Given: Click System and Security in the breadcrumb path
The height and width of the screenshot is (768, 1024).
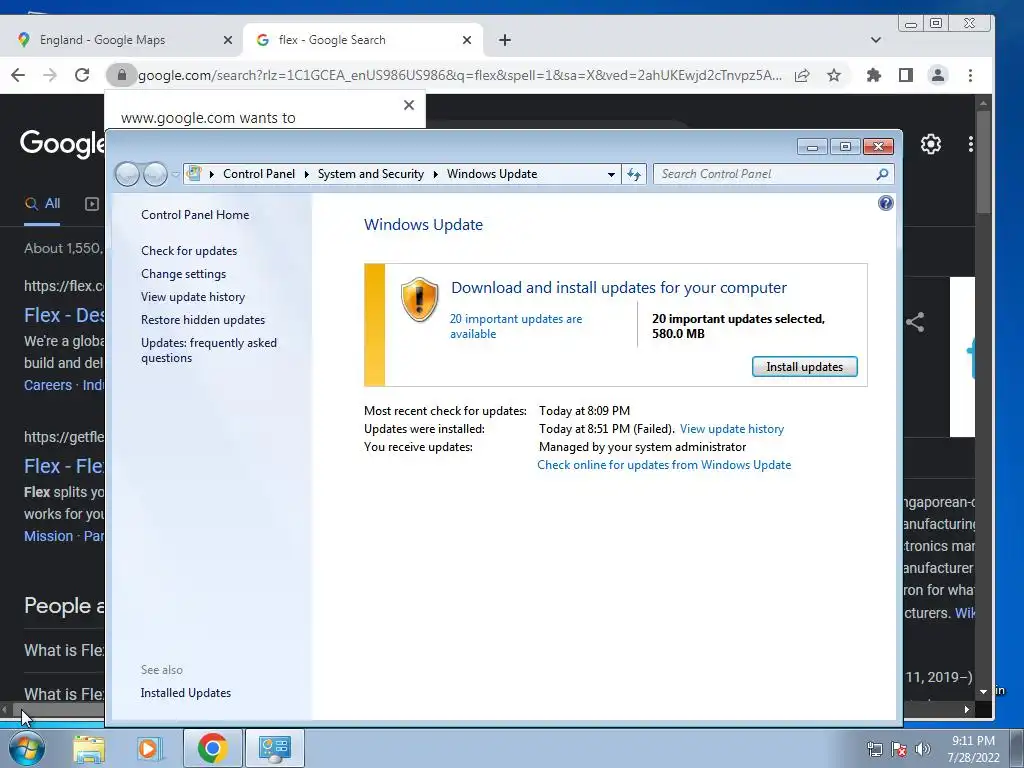Looking at the screenshot, I should 370,174.
